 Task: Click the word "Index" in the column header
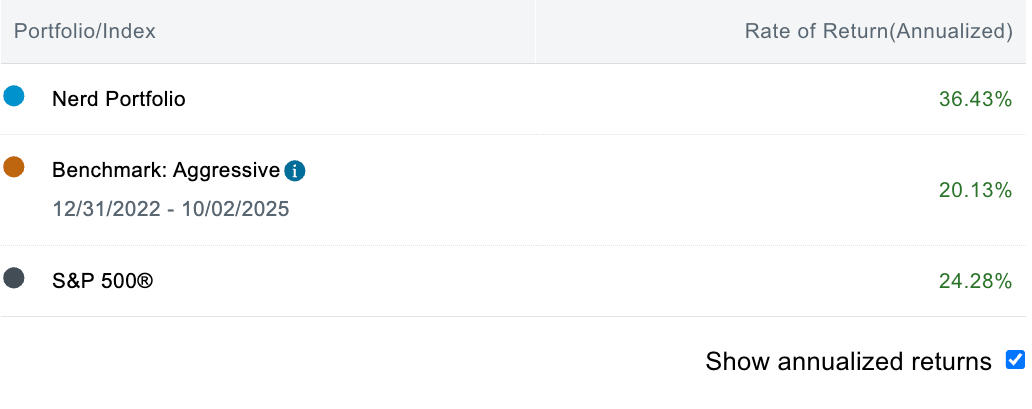pos(130,31)
